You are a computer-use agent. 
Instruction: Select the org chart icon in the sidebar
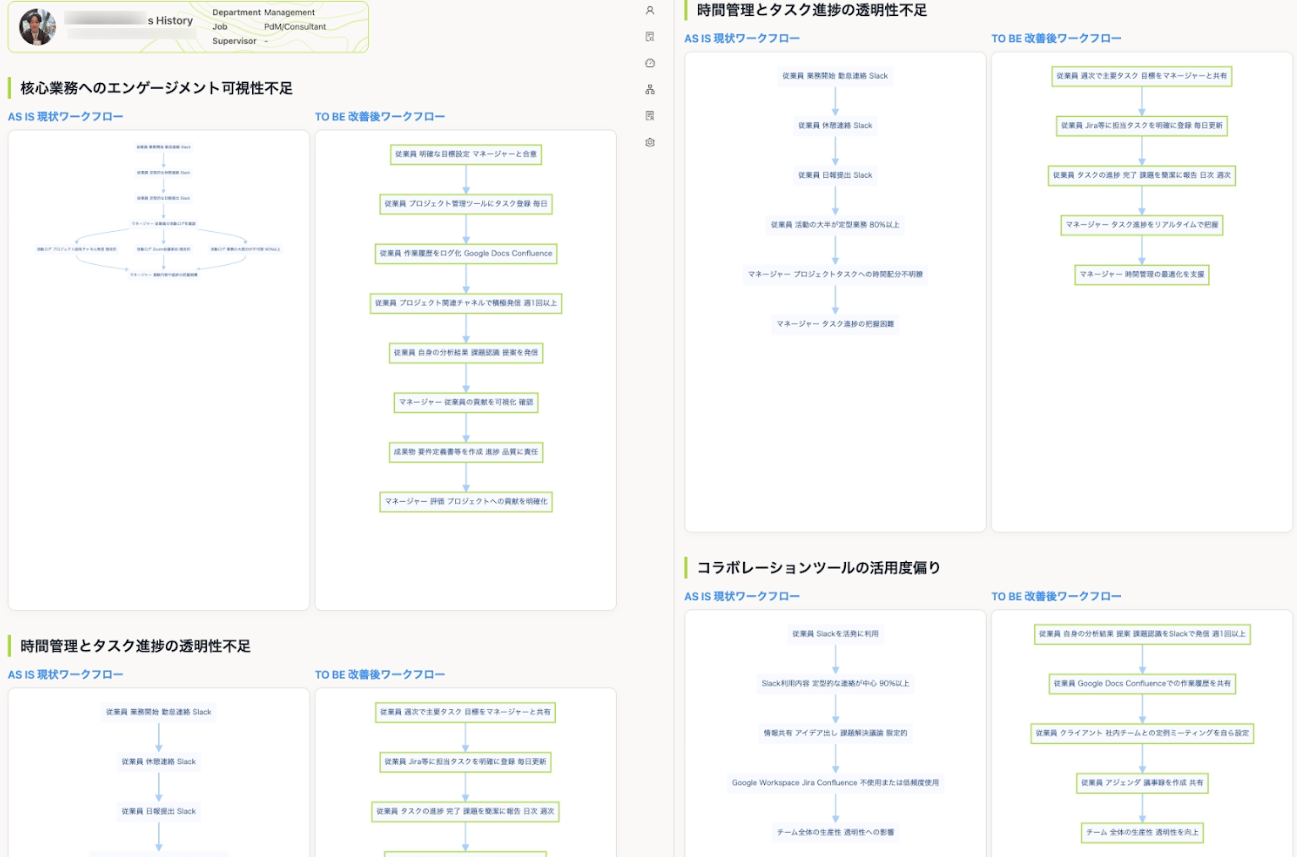(650, 89)
